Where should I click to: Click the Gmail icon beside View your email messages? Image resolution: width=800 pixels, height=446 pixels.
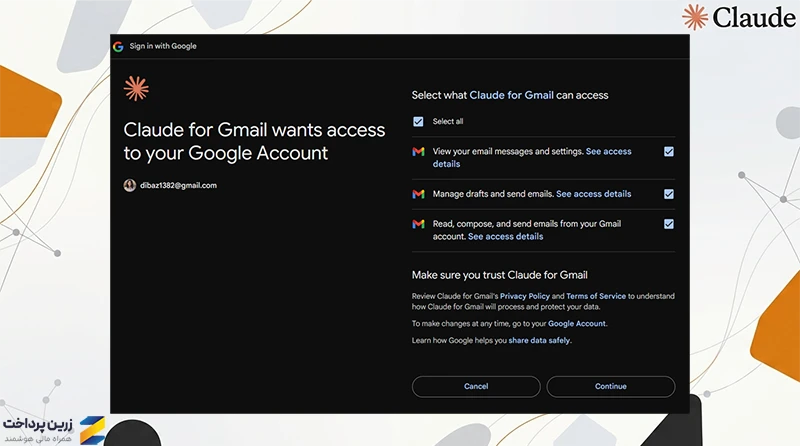click(x=418, y=152)
